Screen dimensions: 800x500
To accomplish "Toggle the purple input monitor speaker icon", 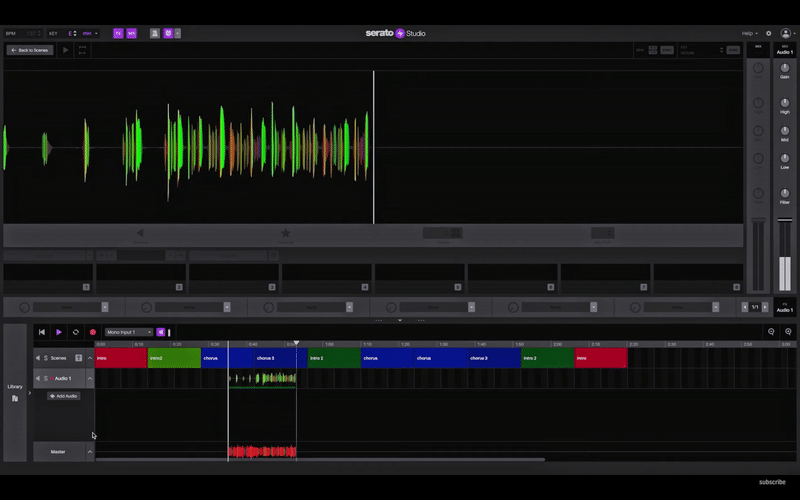I will point(160,332).
